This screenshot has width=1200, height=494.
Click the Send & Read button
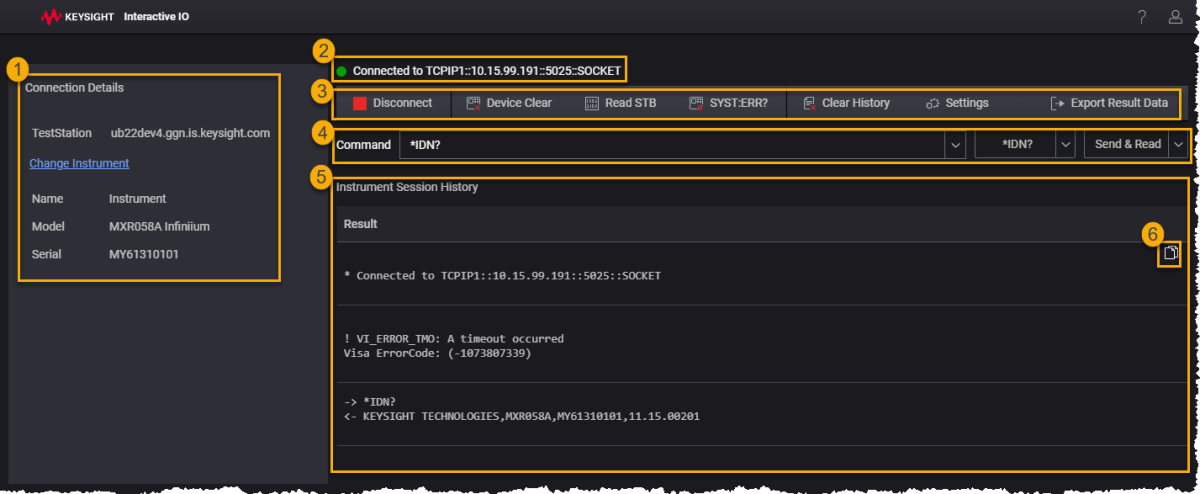pos(1127,145)
